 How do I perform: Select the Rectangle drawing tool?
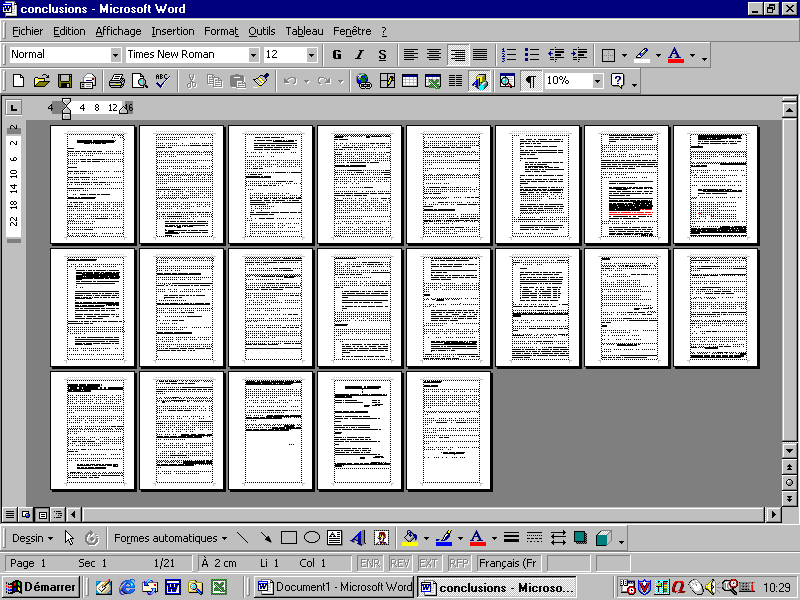[289, 538]
